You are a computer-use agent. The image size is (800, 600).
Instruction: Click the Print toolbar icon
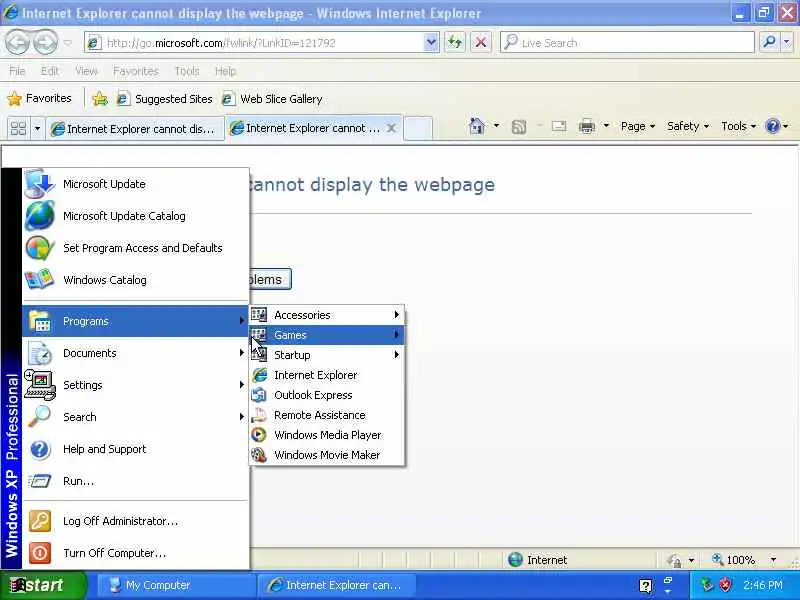click(x=587, y=126)
